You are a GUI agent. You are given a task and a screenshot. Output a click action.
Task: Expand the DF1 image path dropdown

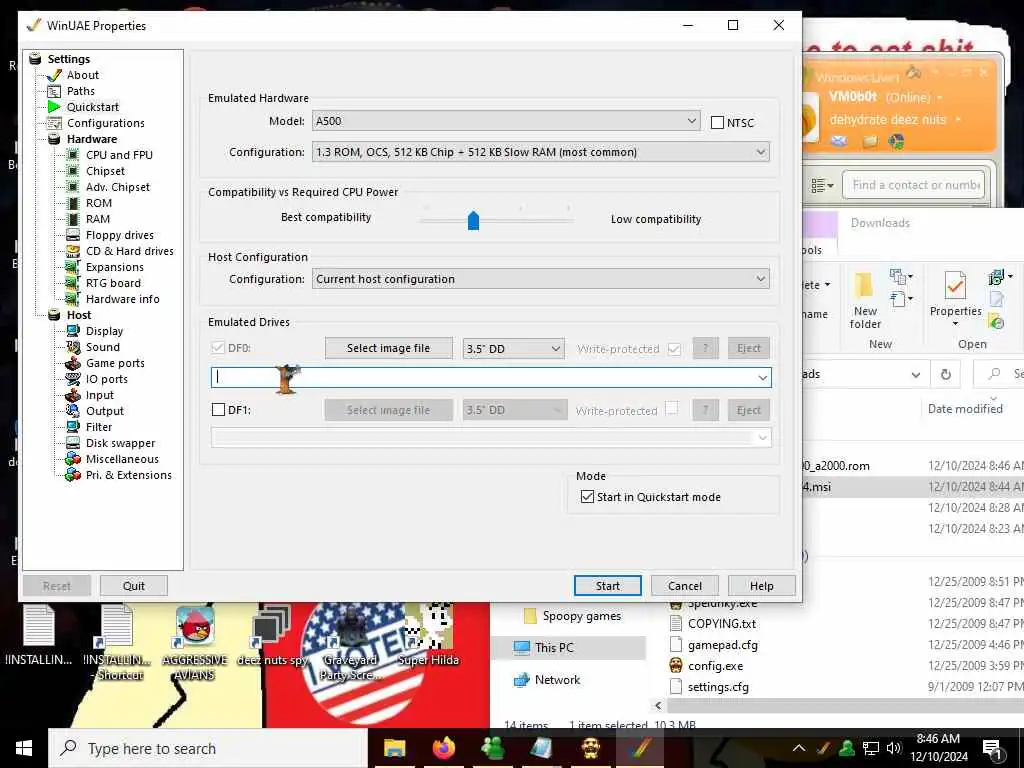pos(762,438)
